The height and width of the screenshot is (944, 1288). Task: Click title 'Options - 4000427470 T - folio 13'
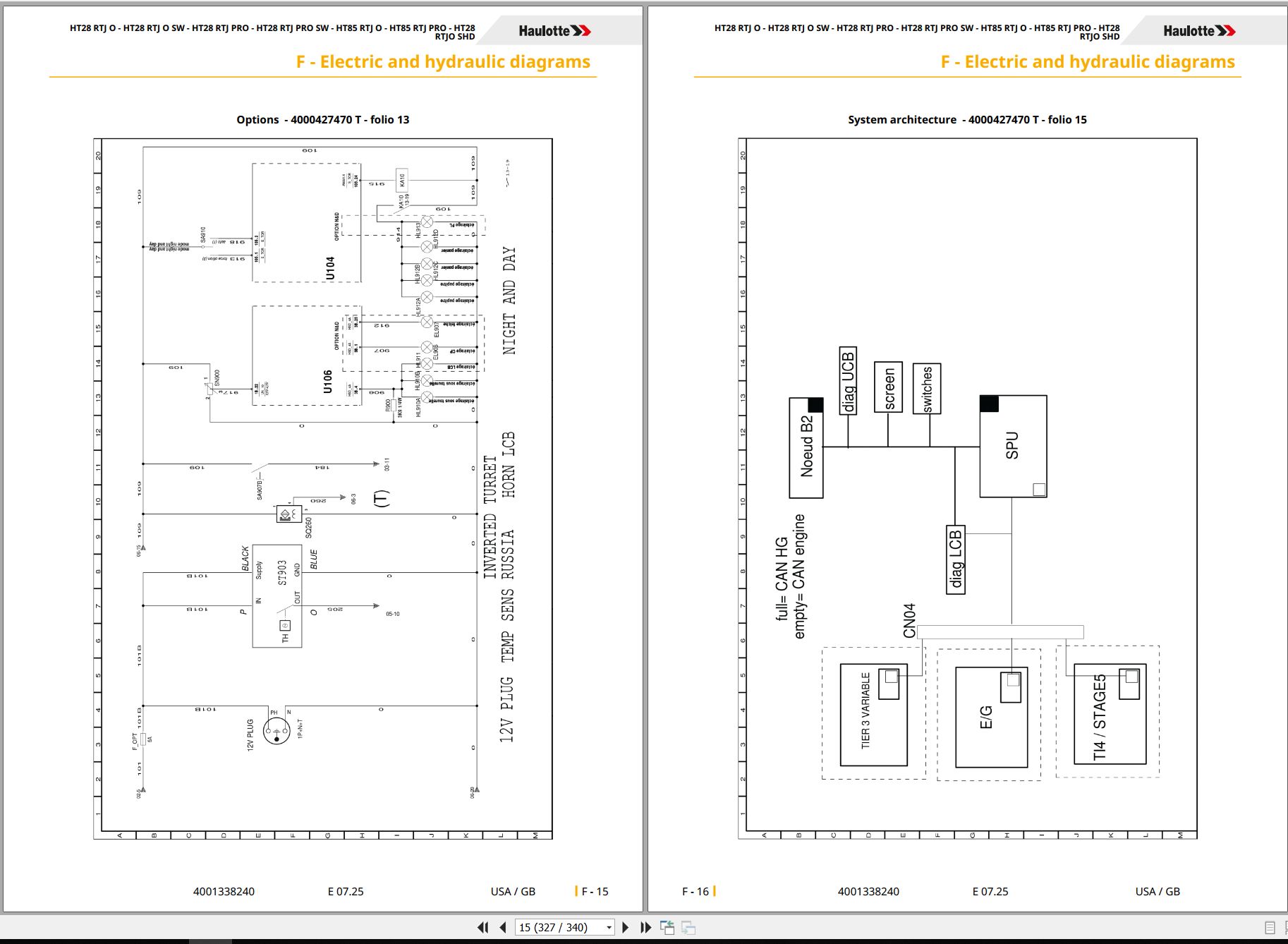pyautogui.click(x=323, y=120)
